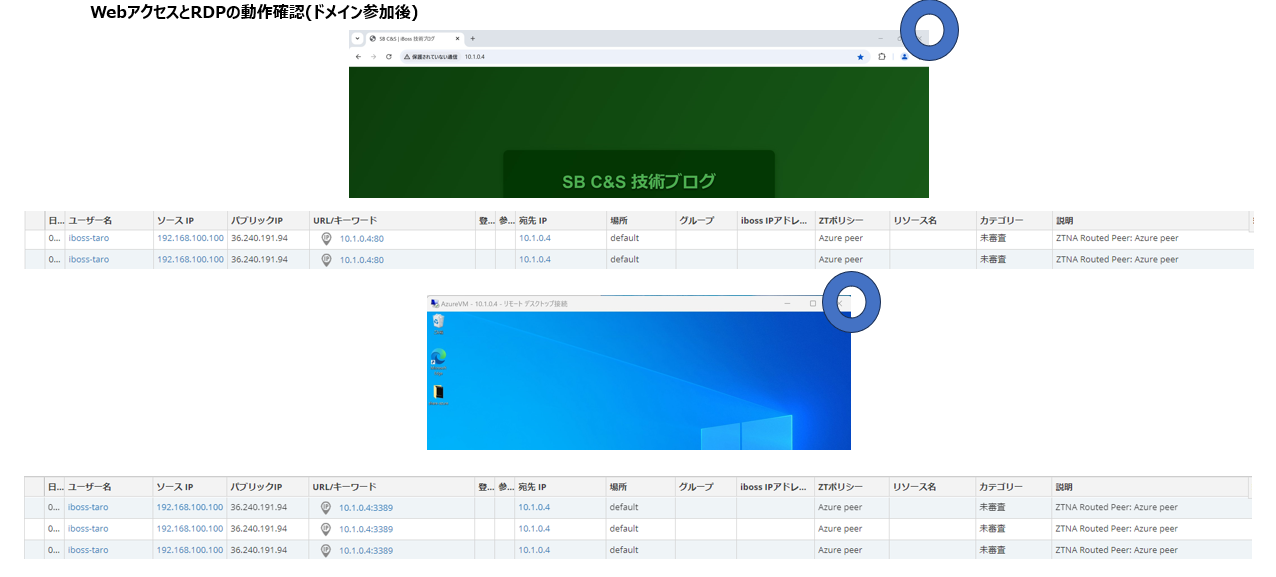Go back in Chrome
Image resolution: width=1276 pixels, height=577 pixels.
(x=359, y=57)
